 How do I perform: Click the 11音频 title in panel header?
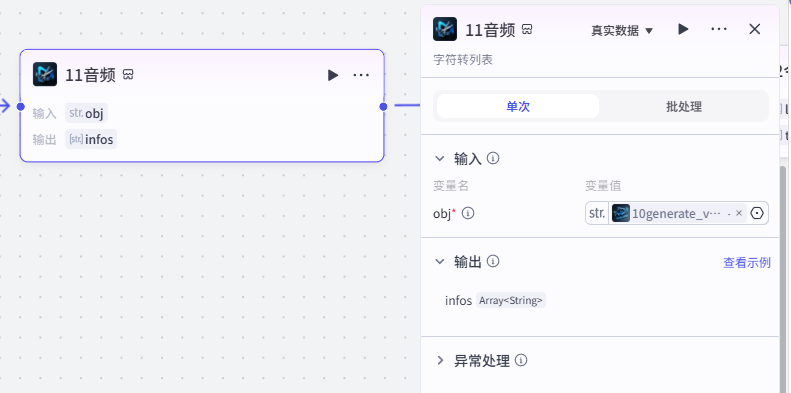click(x=490, y=30)
